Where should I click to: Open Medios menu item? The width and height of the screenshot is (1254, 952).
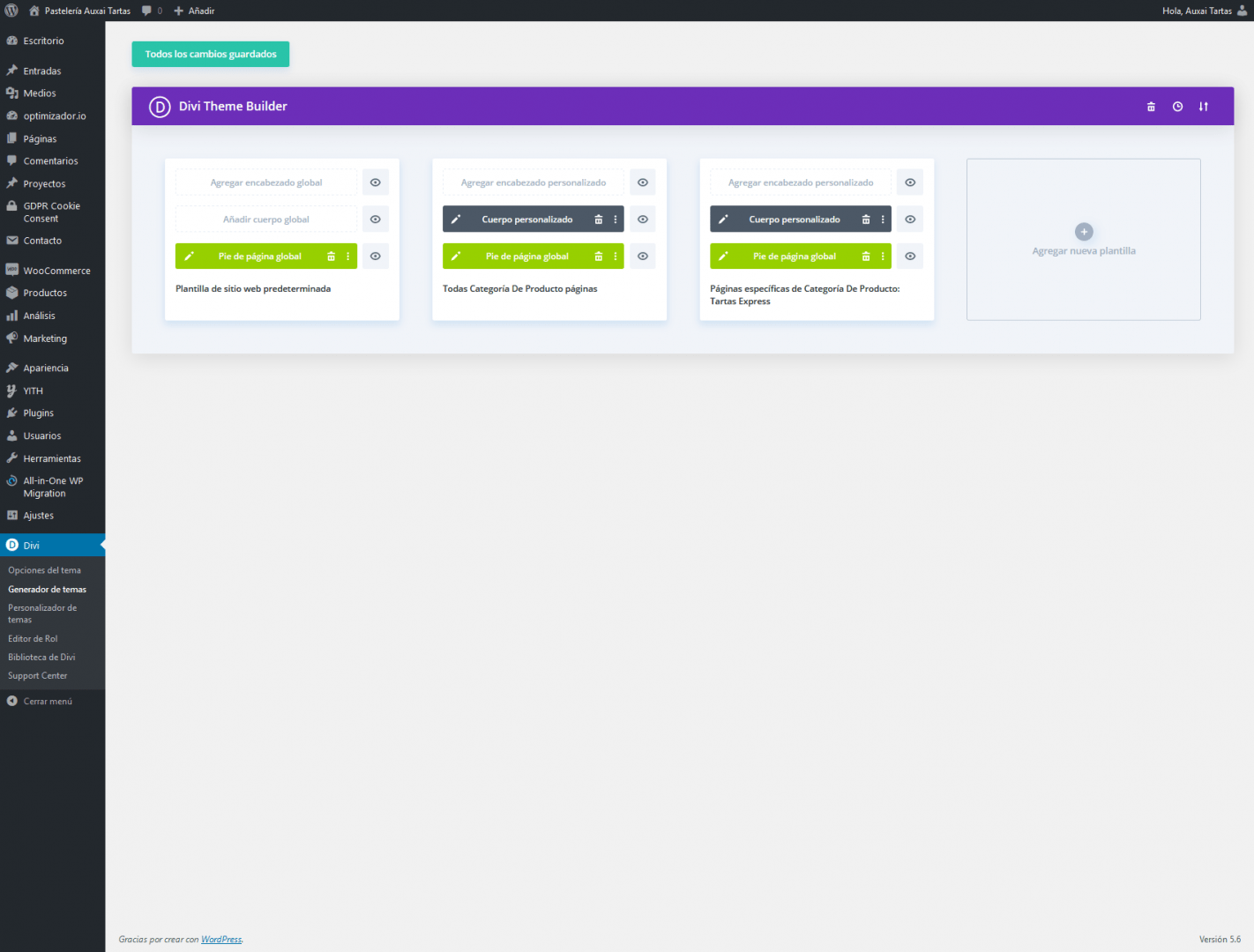(53, 93)
